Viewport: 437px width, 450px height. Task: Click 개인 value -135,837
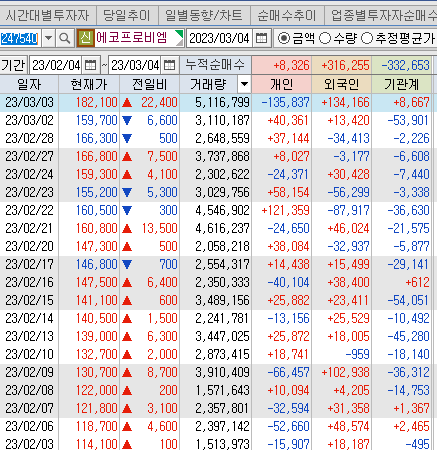click(285, 102)
